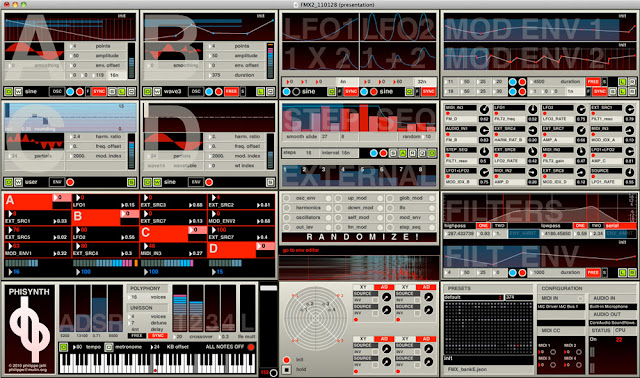This screenshot has height=378, width=640.
Task: Toggle the fm_mod randomize option
Action: pos(338,227)
